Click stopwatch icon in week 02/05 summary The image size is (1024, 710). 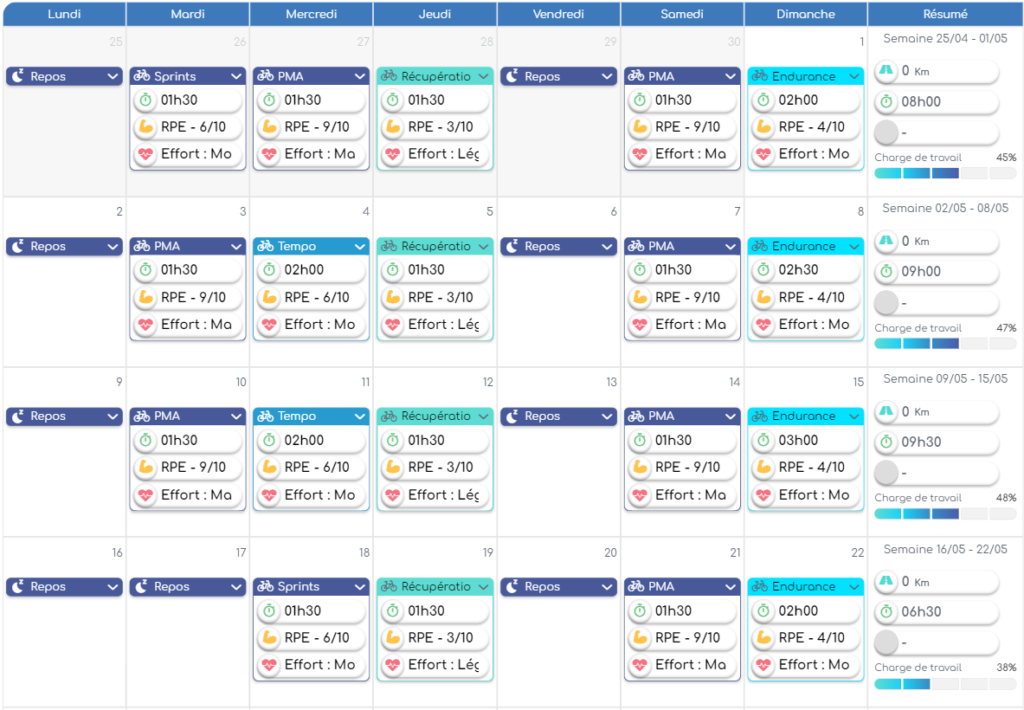click(x=886, y=271)
